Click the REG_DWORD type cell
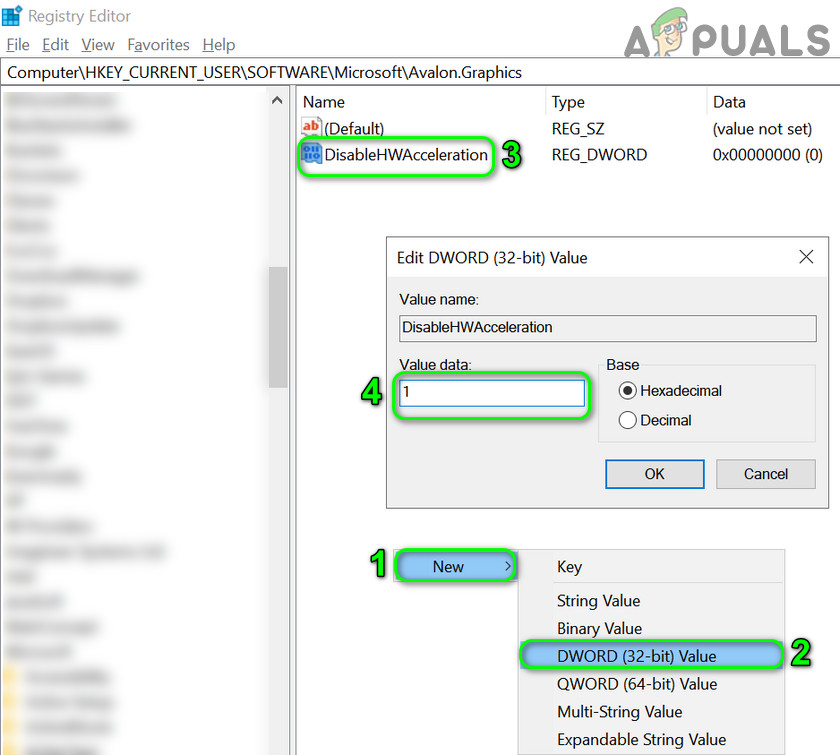Image resolution: width=840 pixels, height=755 pixels. tap(599, 155)
